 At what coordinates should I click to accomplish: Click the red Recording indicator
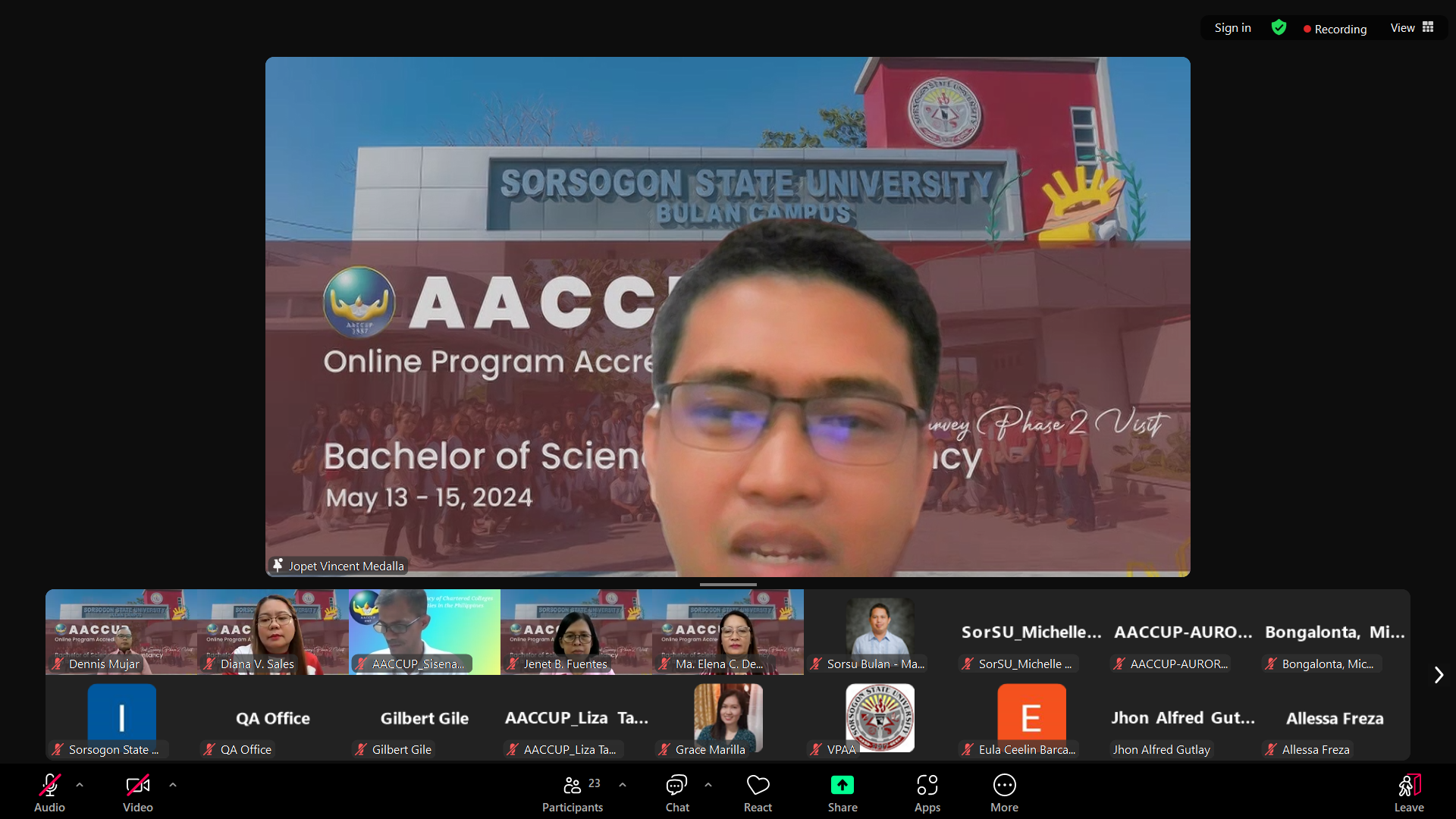click(1335, 29)
